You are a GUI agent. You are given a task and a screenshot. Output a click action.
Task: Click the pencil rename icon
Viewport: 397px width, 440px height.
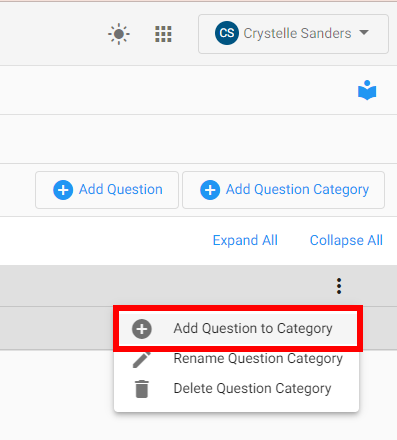[142, 359]
